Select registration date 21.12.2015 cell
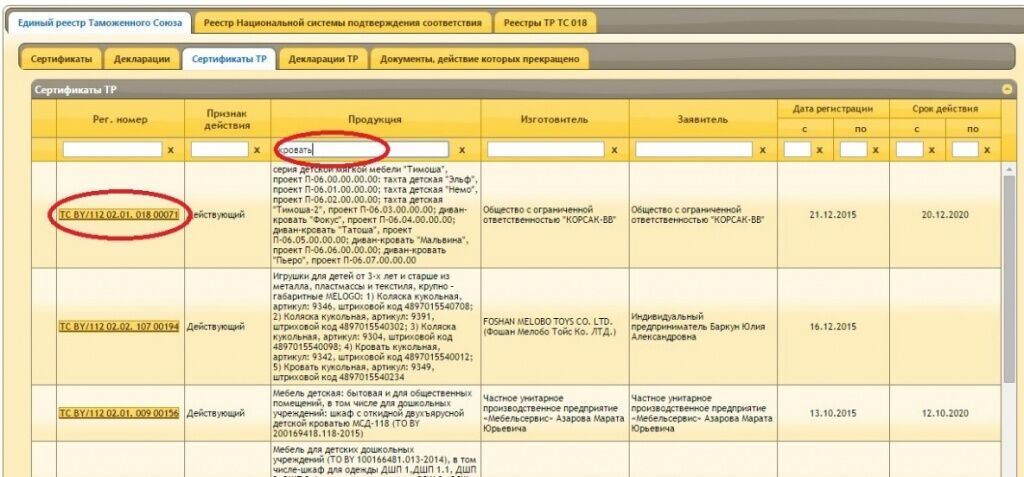 [833, 214]
